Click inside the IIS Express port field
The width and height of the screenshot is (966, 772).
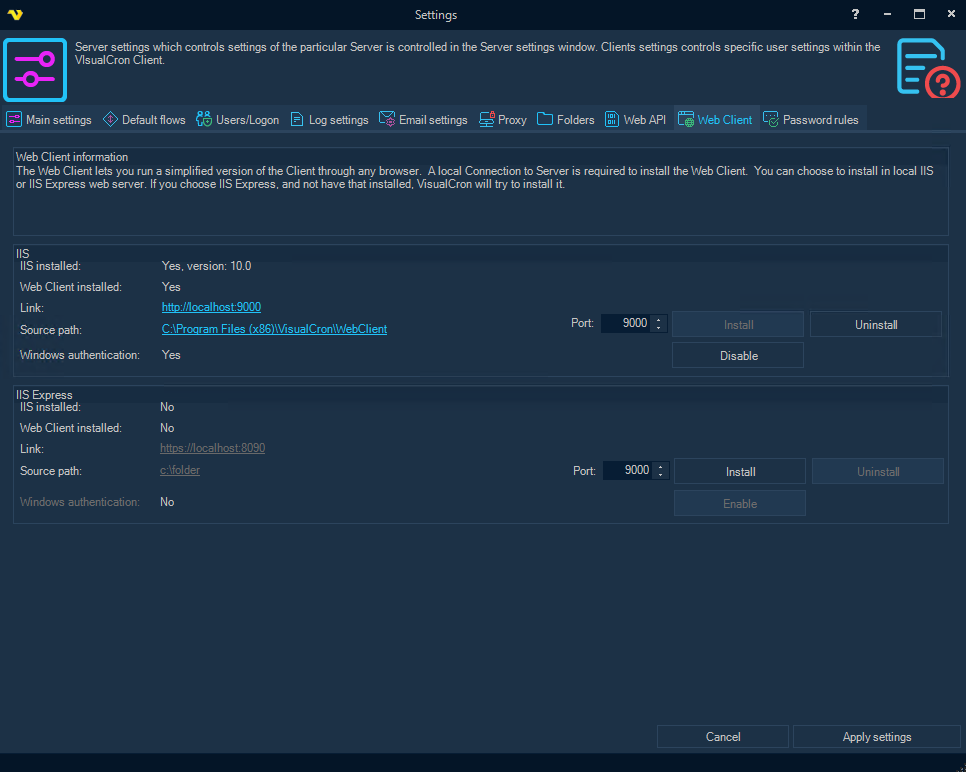pos(629,470)
